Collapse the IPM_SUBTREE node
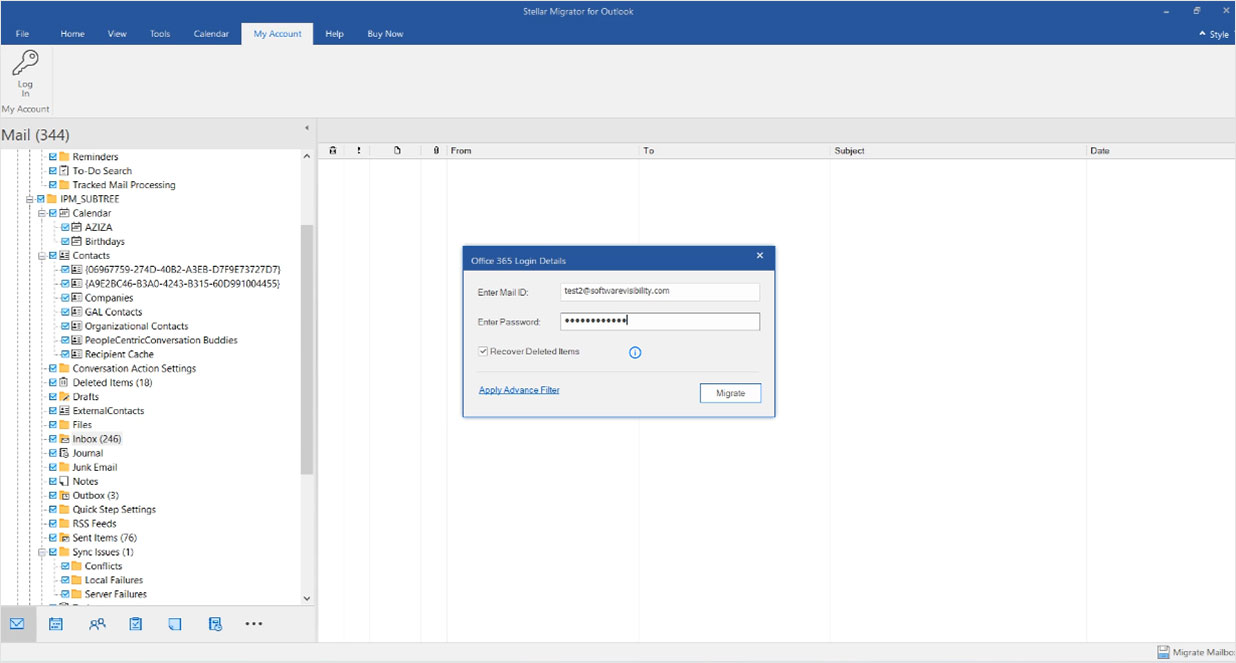 click(x=29, y=198)
